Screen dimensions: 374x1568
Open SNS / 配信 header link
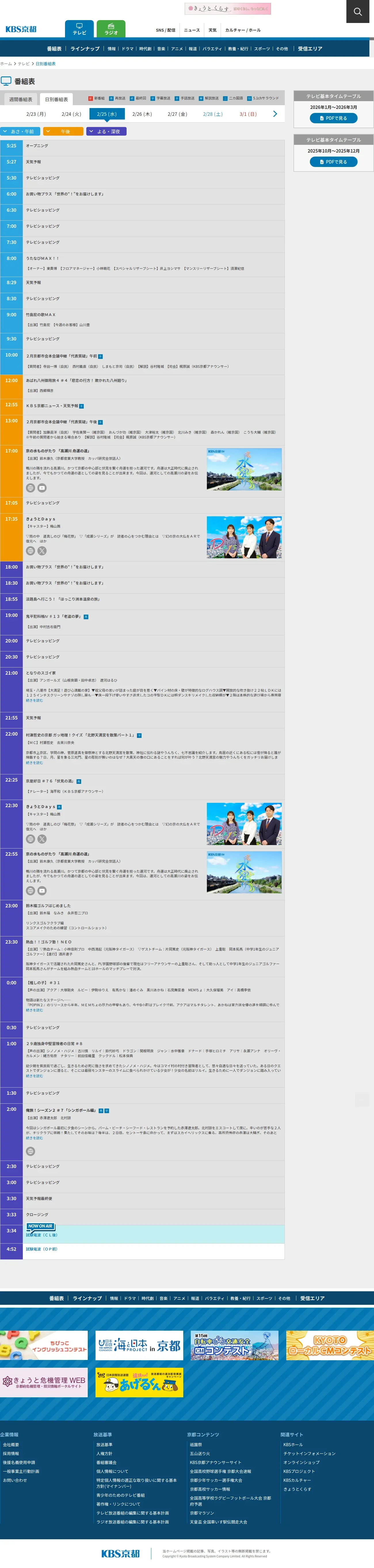pos(165,30)
